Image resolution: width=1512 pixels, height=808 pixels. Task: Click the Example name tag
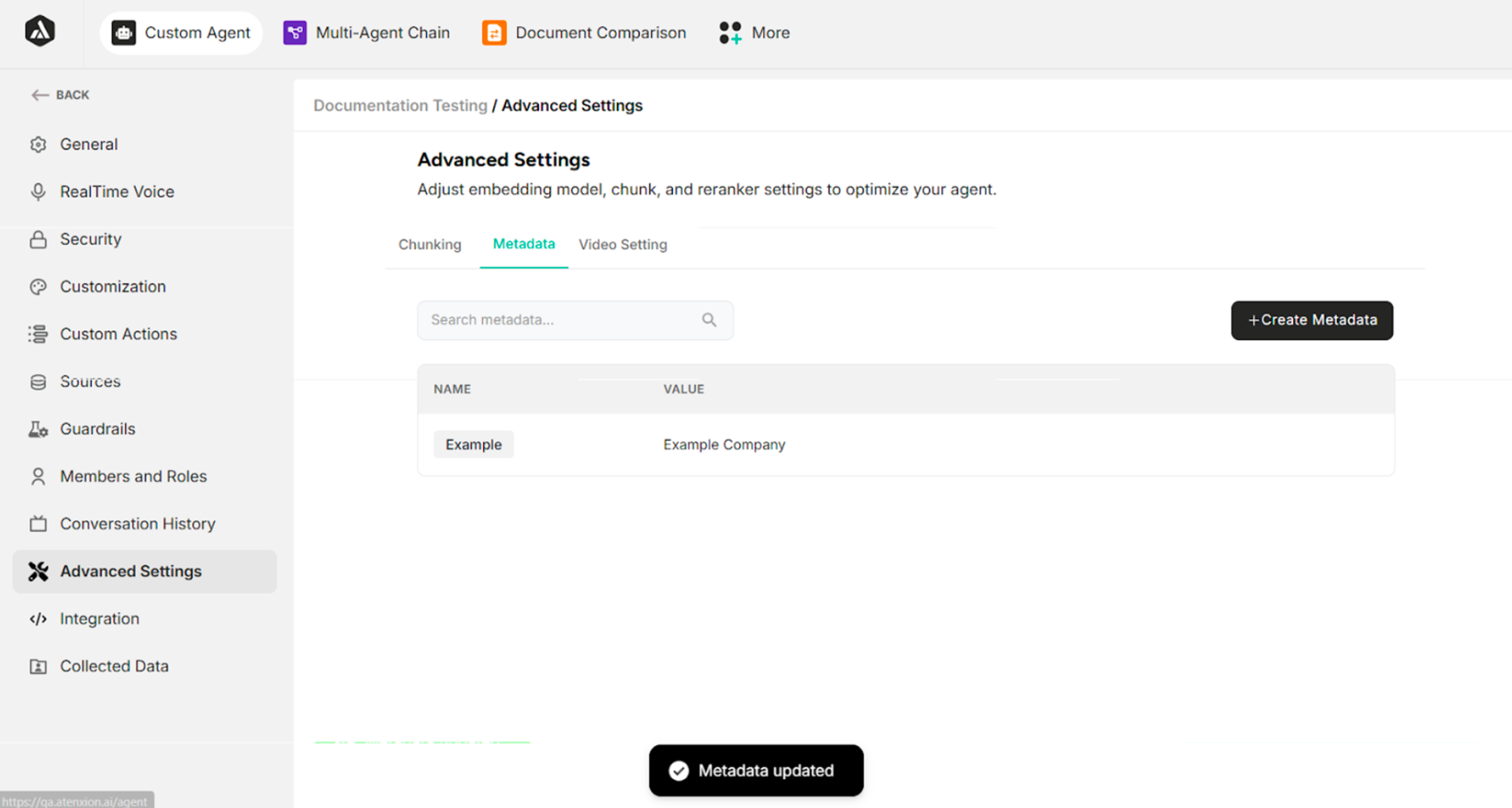click(473, 445)
